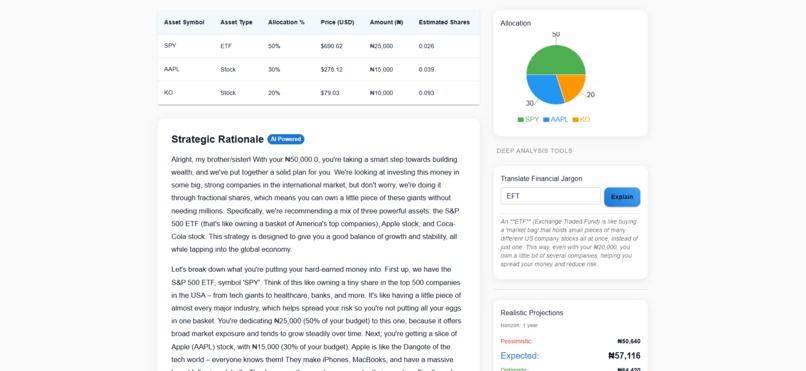Click the 50% allocation cell

tap(274, 46)
